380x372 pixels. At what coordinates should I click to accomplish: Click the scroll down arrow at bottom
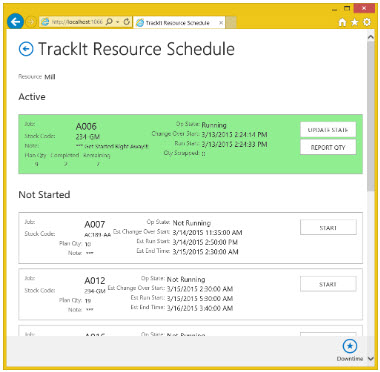coord(371,359)
